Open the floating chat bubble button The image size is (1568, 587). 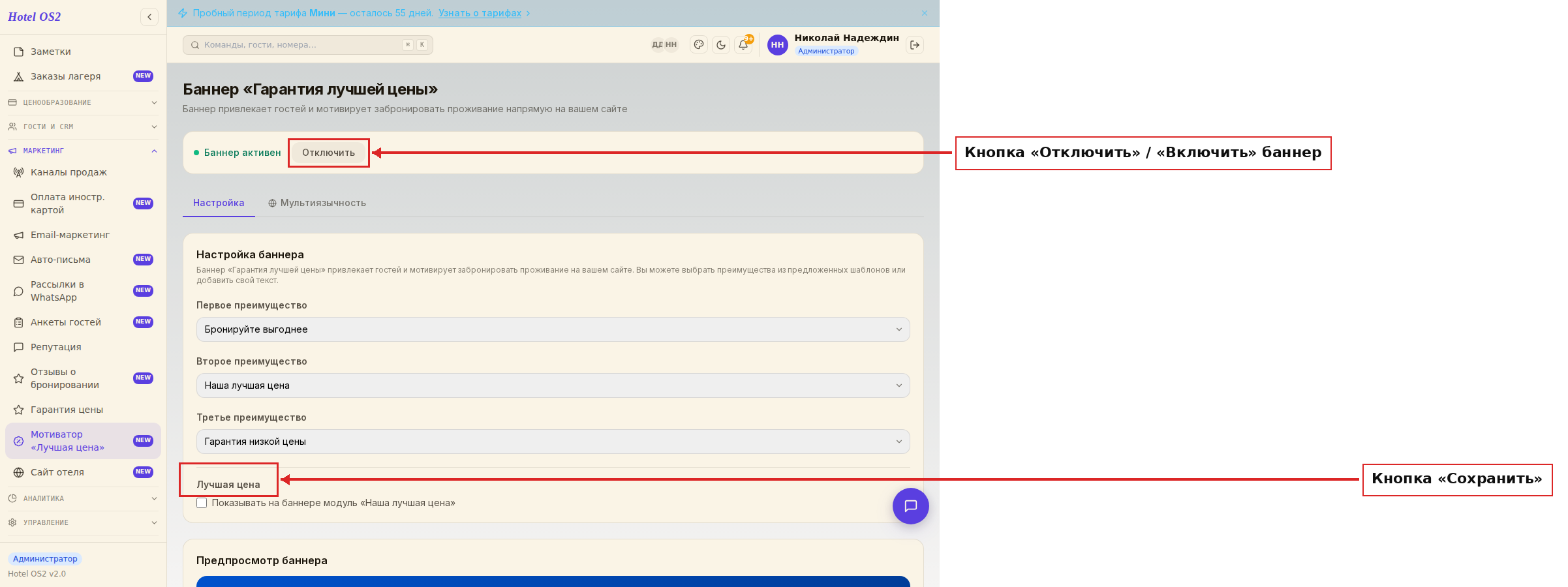point(911,506)
